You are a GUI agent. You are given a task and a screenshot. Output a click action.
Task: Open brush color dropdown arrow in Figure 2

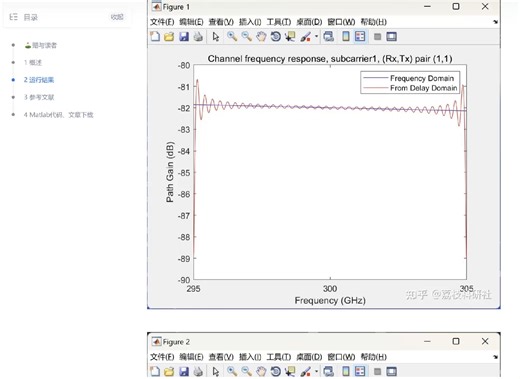click(316, 371)
